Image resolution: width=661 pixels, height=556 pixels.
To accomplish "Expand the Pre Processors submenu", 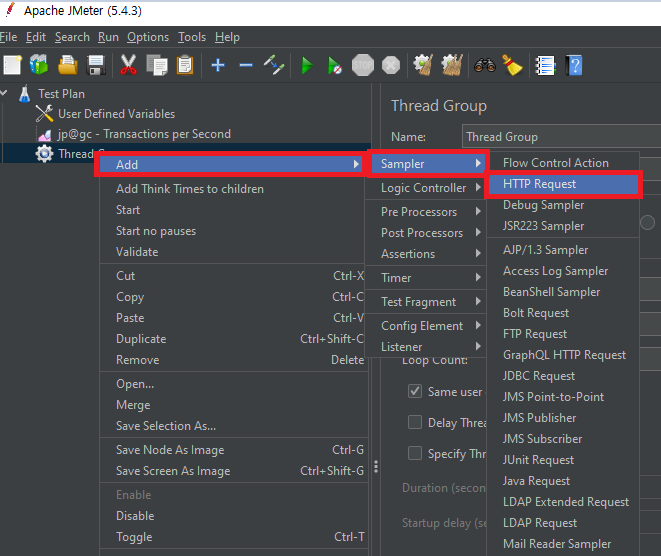I will pos(426,212).
